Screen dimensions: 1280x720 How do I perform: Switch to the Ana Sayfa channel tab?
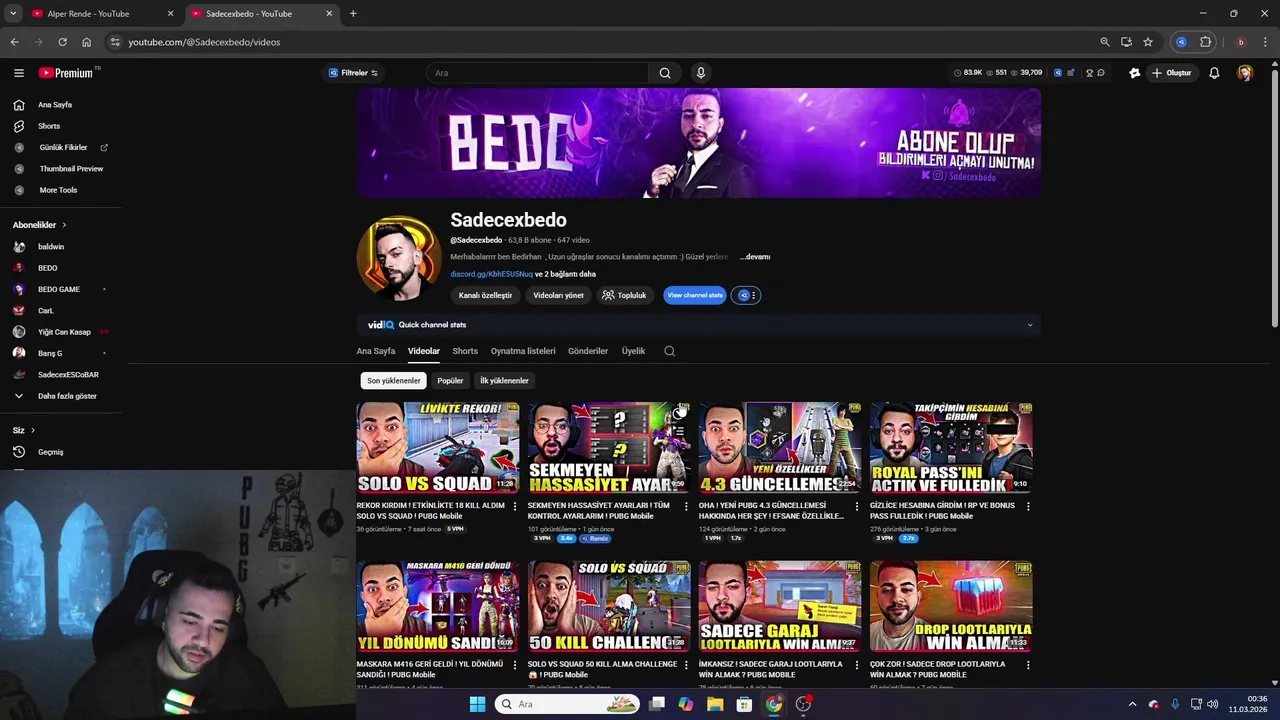click(x=376, y=351)
